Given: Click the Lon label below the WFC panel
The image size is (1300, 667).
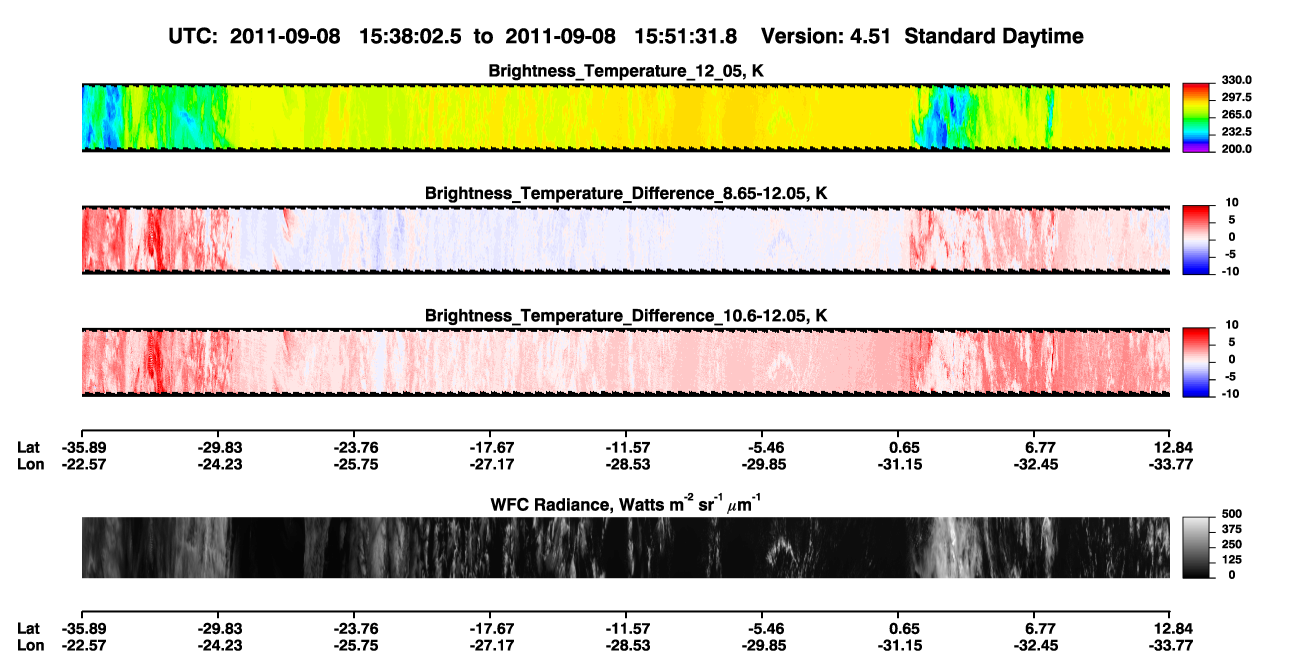Looking at the screenshot, I should tap(29, 645).
